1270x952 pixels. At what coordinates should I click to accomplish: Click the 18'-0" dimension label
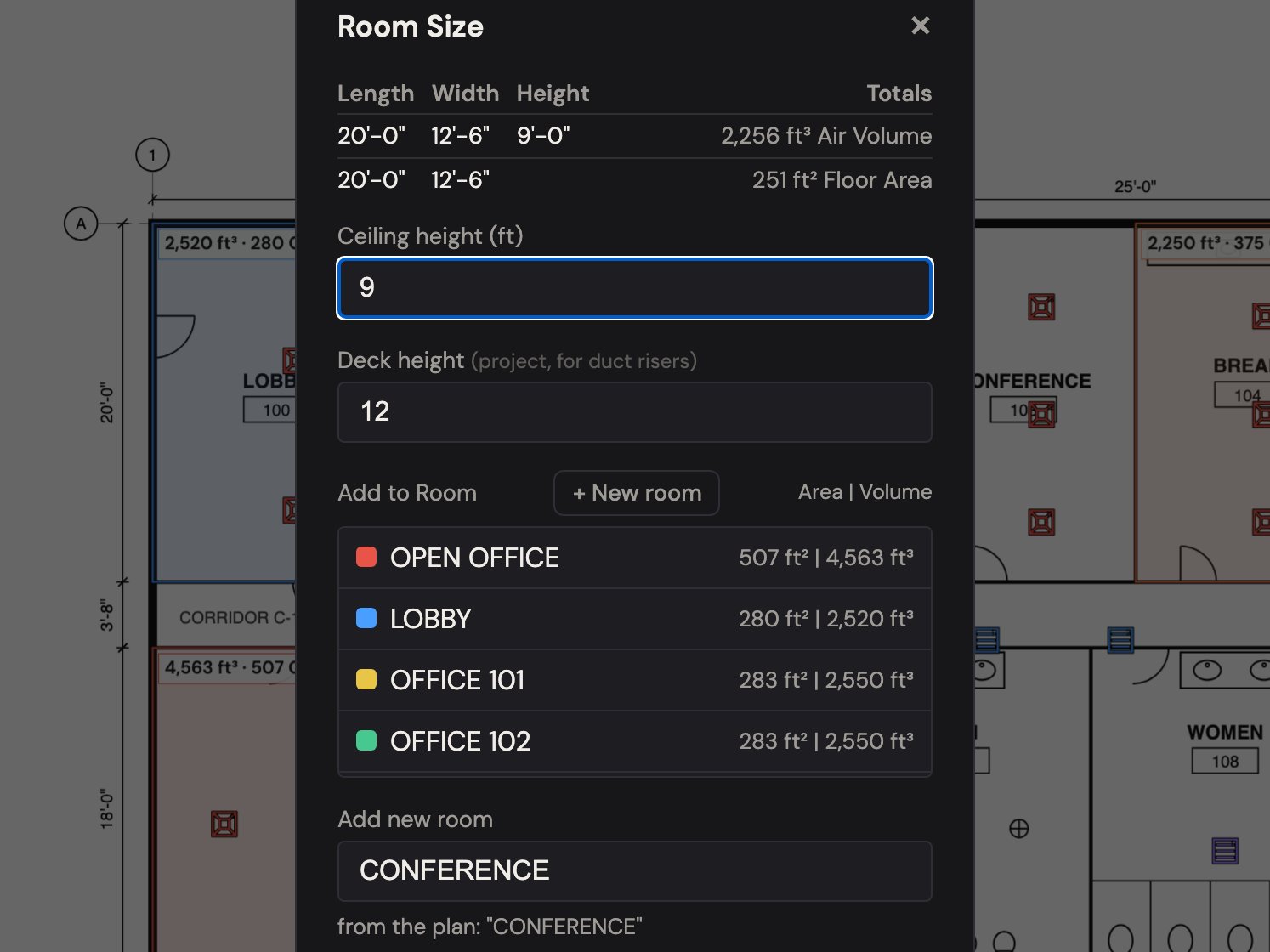107,808
